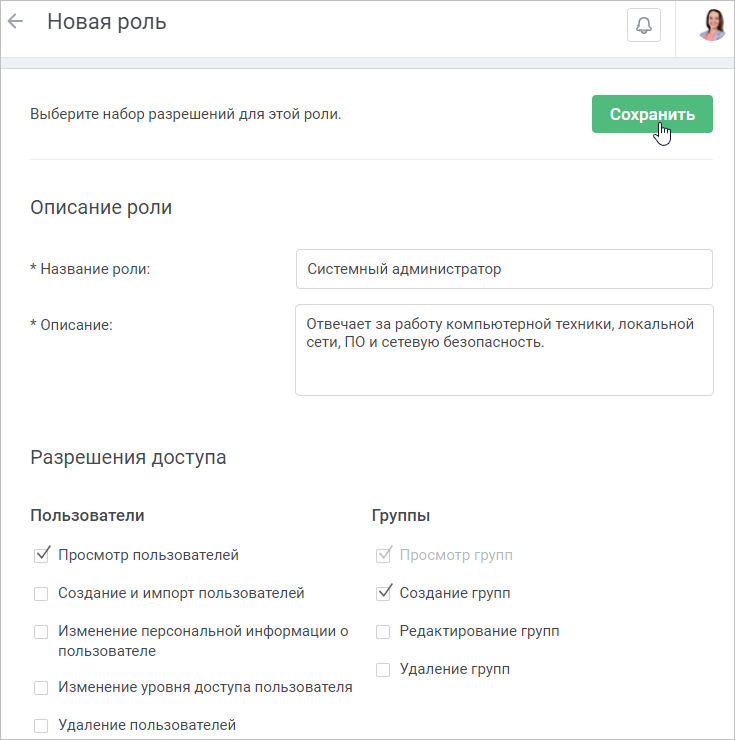
Task: Edit the Название роли text field
Action: click(504, 269)
